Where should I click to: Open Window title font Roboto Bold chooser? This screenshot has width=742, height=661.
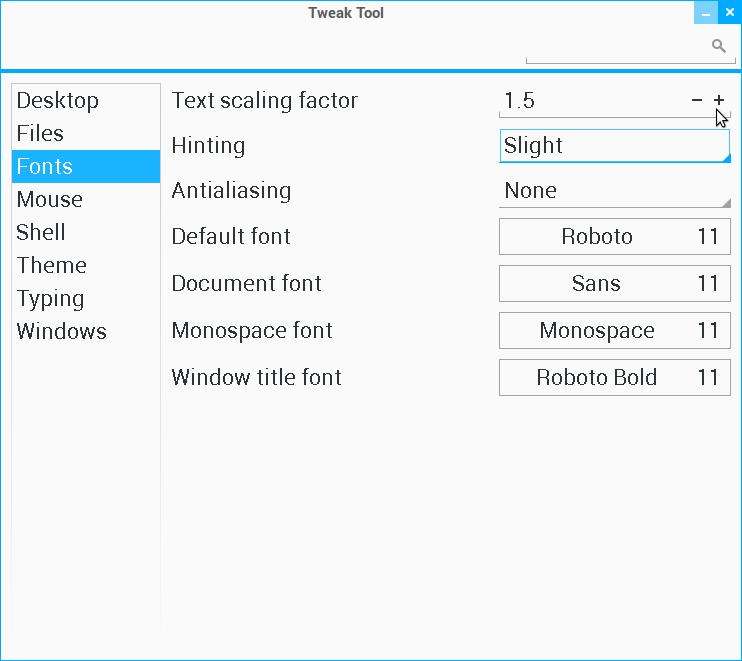tap(614, 378)
